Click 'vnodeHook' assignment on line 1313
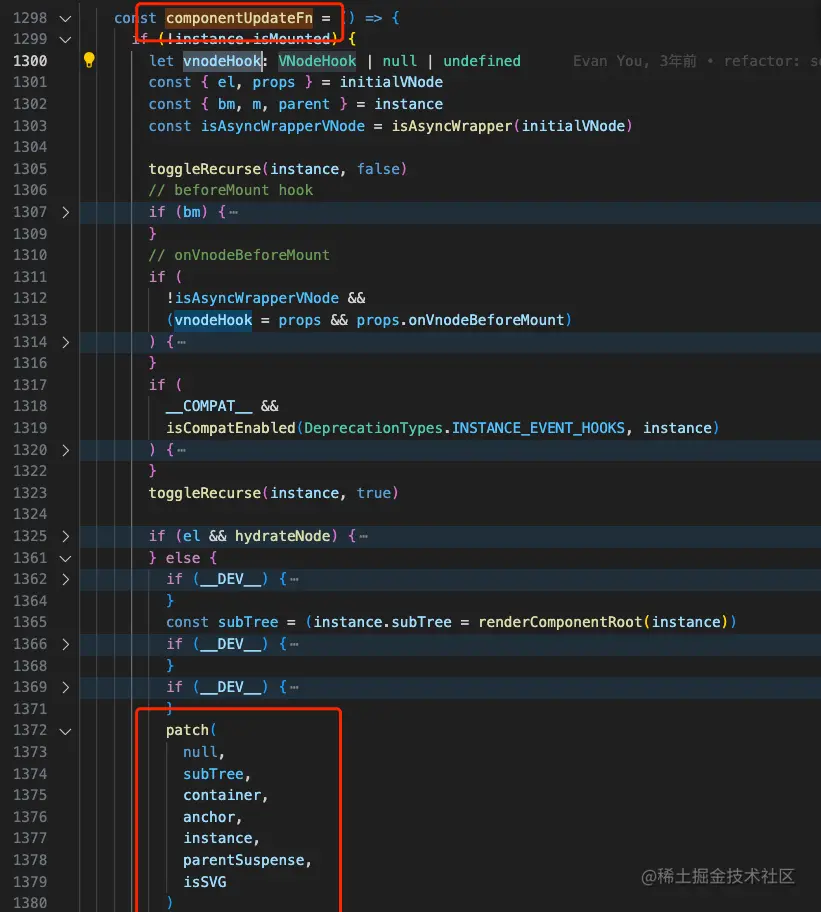Image resolution: width=821 pixels, height=912 pixels. (213, 320)
